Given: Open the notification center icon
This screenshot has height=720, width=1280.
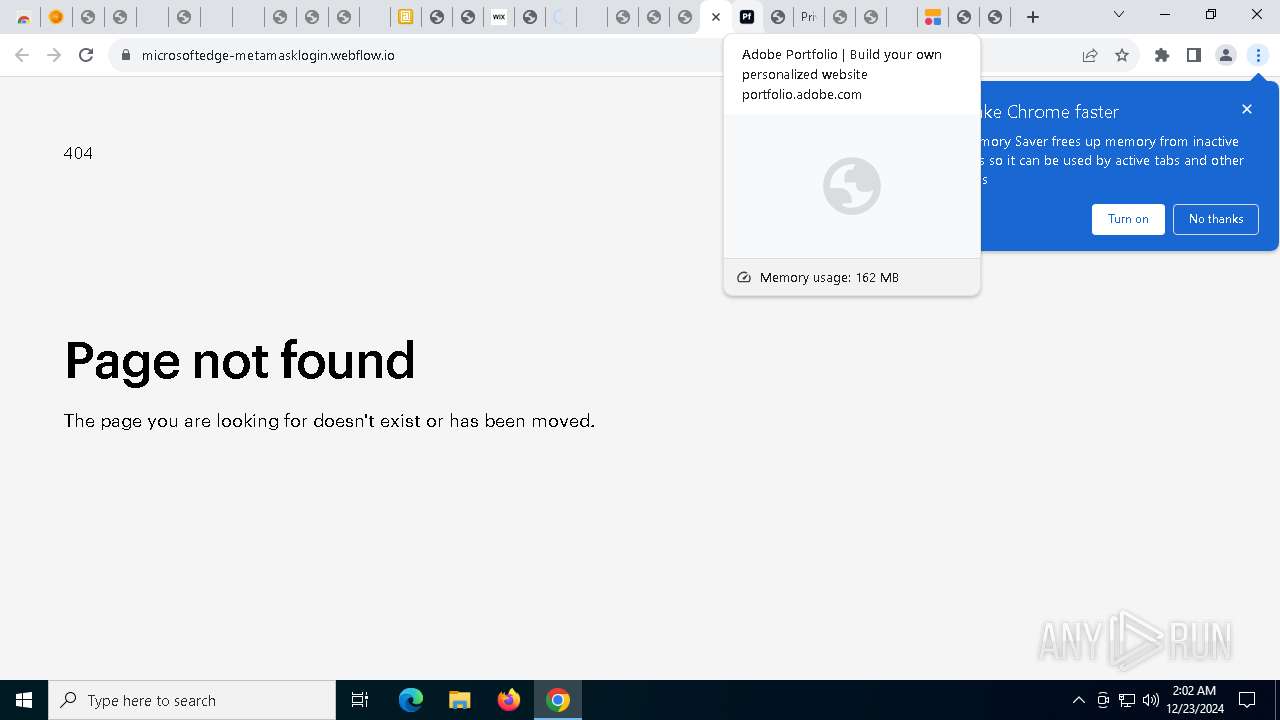Looking at the screenshot, I should [1247, 700].
